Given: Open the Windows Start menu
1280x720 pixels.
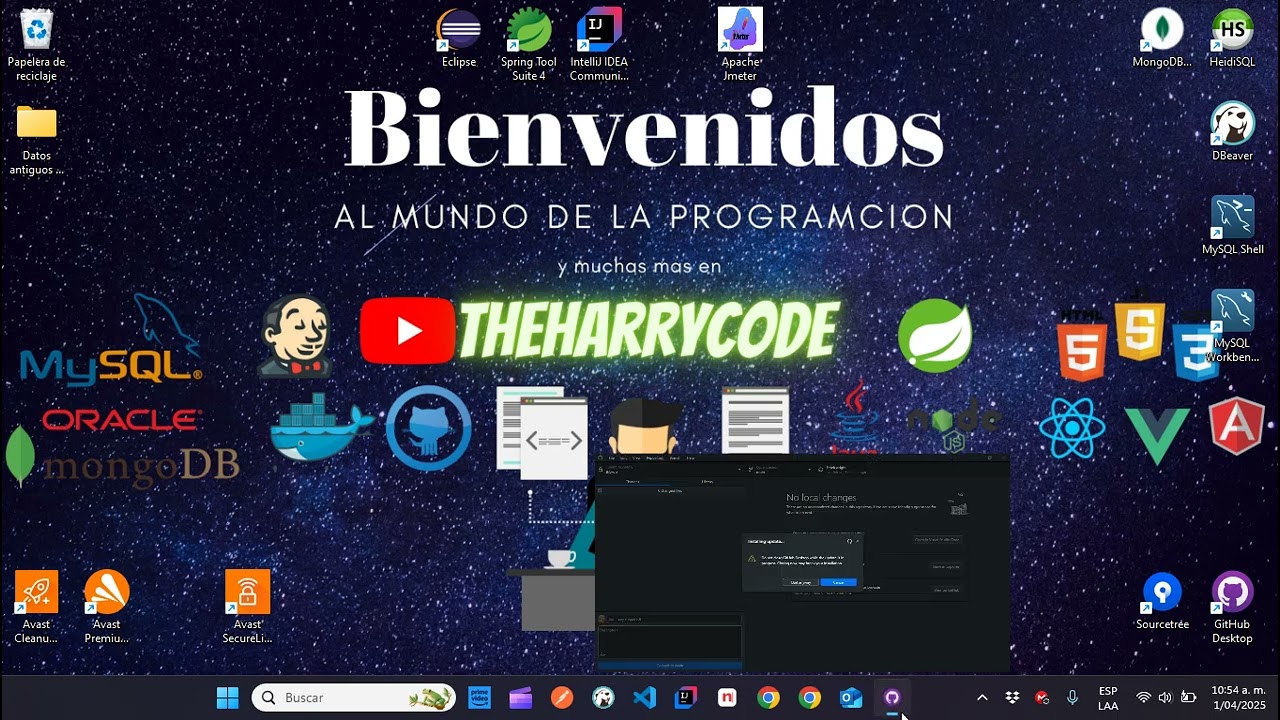Looking at the screenshot, I should pos(228,697).
